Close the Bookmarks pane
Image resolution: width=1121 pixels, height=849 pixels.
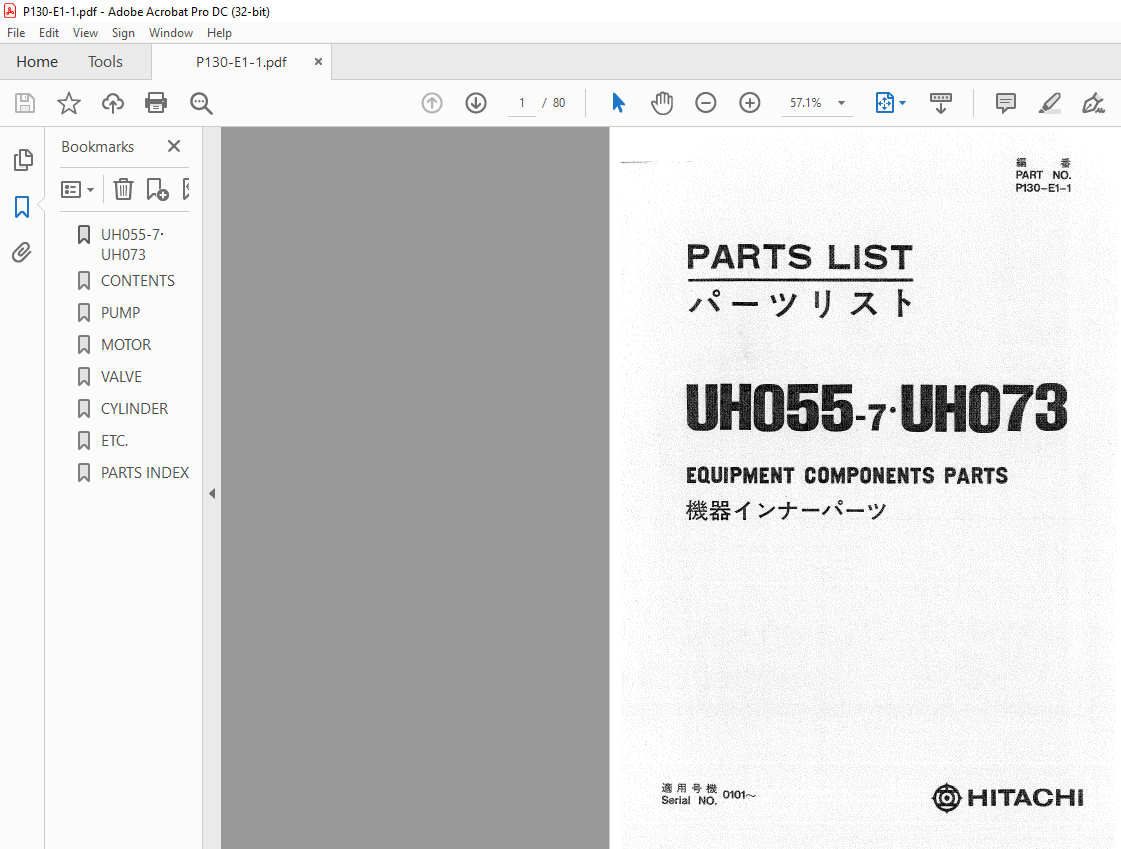tap(174, 147)
